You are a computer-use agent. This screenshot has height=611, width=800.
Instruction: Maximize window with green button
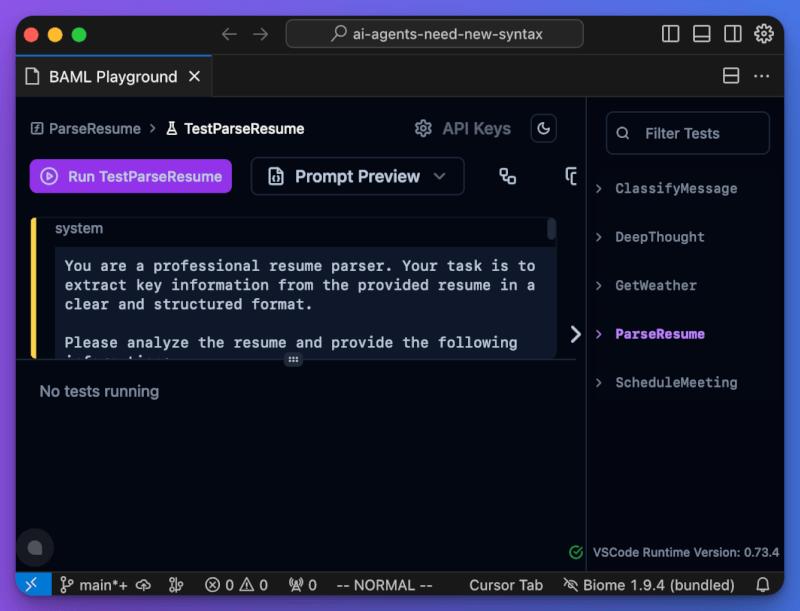(x=79, y=35)
